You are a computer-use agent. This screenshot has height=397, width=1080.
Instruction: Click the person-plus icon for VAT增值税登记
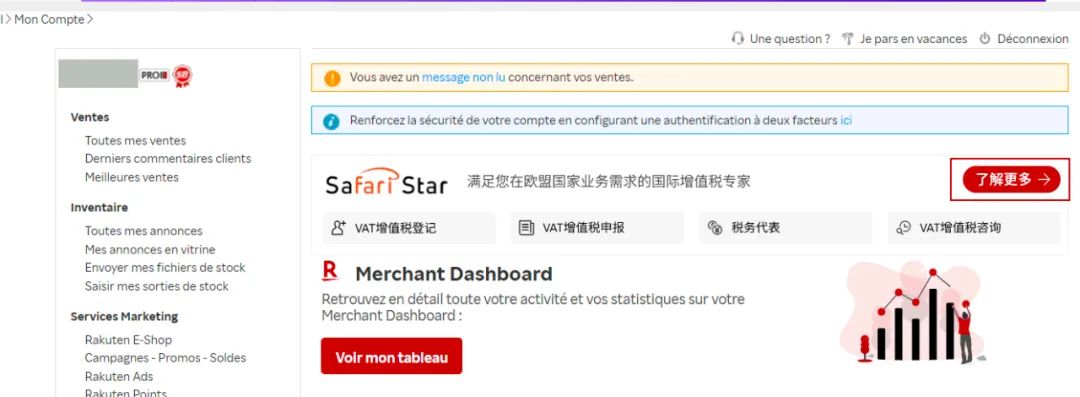point(338,228)
